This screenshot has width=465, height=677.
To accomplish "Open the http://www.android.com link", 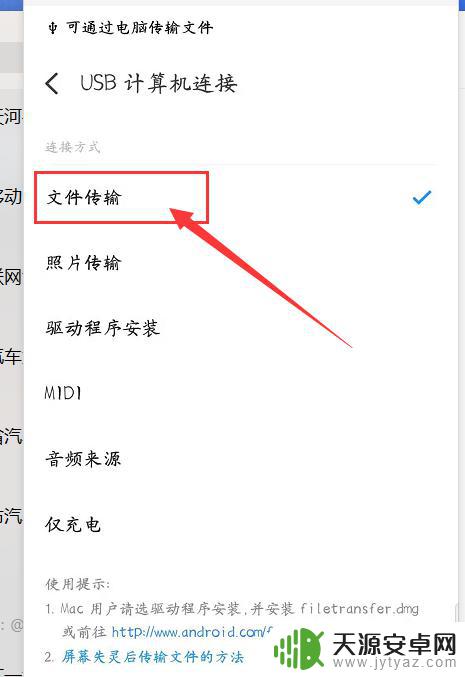I will pyautogui.click(x=192, y=632).
